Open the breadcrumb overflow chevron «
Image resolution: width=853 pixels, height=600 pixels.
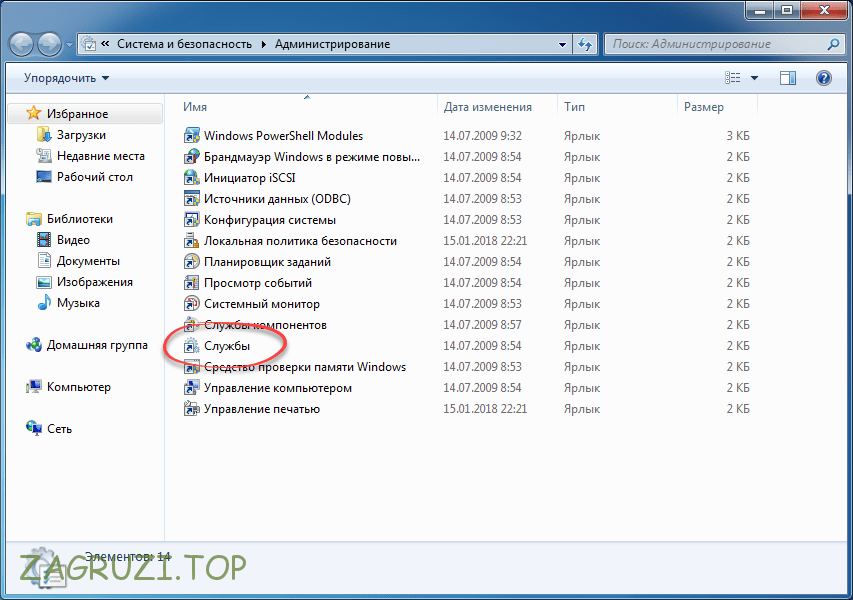[105, 44]
